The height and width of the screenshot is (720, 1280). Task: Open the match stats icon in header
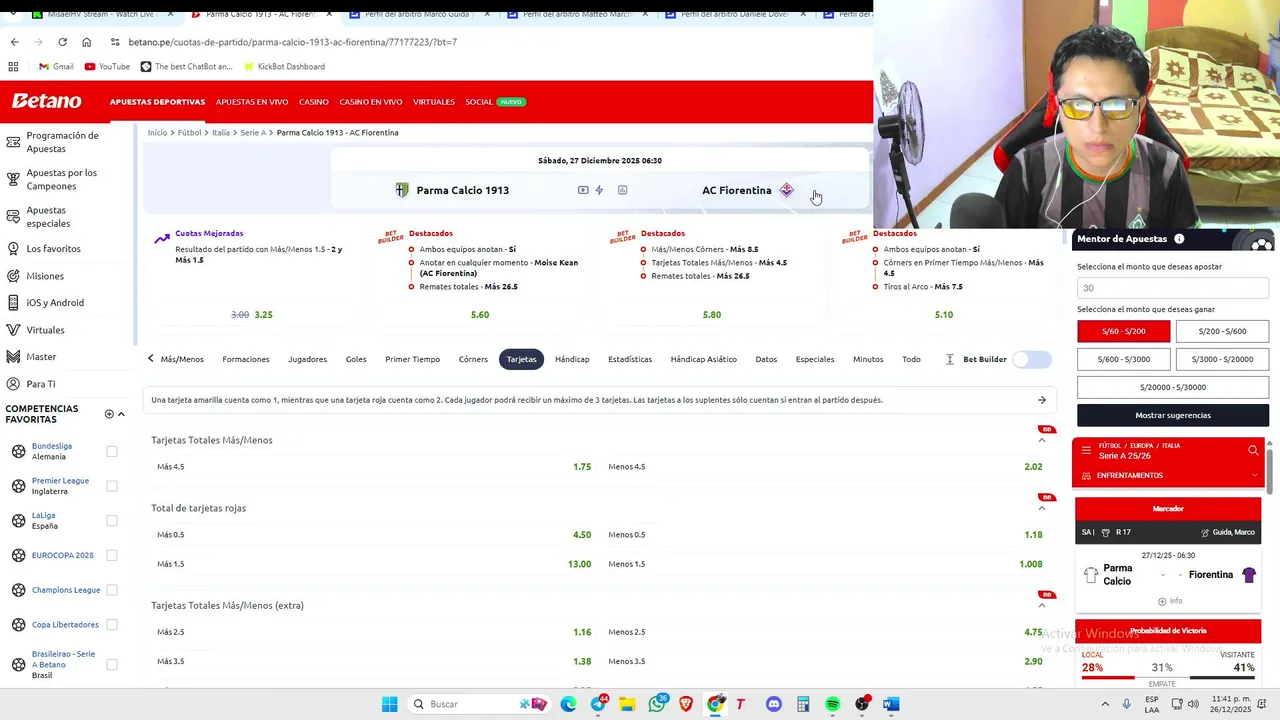click(x=622, y=190)
